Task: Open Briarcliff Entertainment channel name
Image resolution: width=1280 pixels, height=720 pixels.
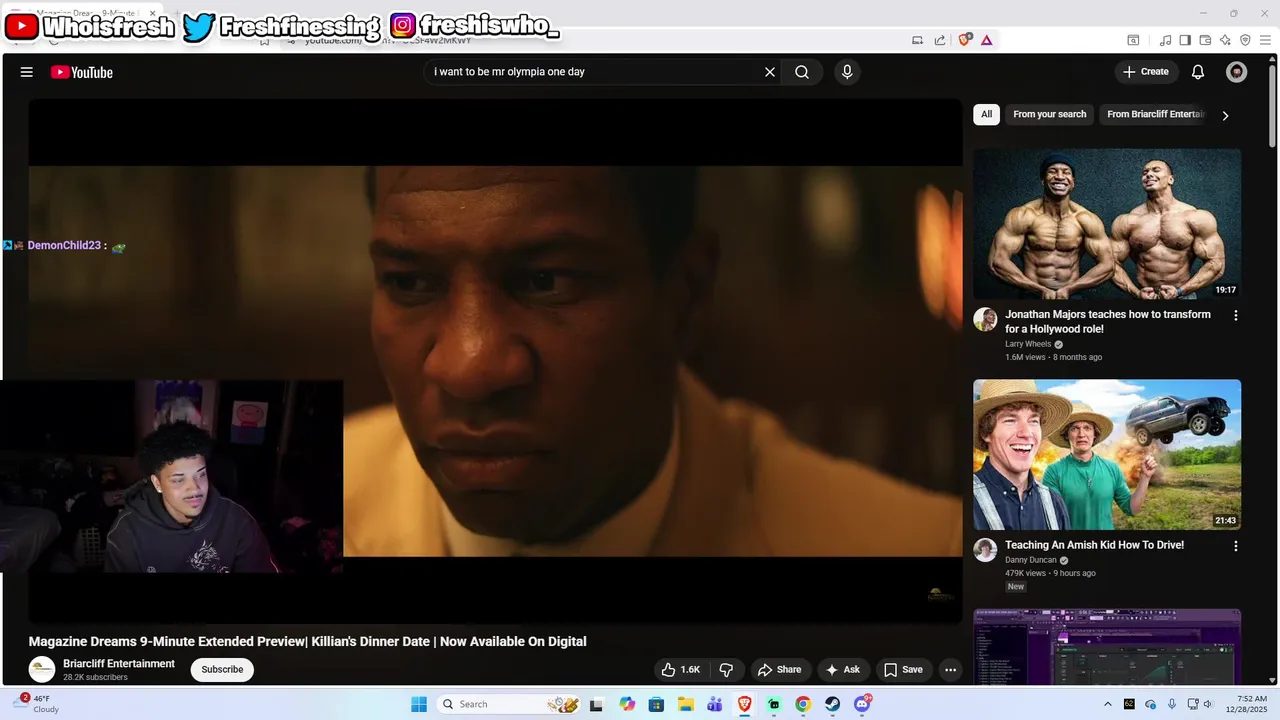Action: tap(119, 664)
